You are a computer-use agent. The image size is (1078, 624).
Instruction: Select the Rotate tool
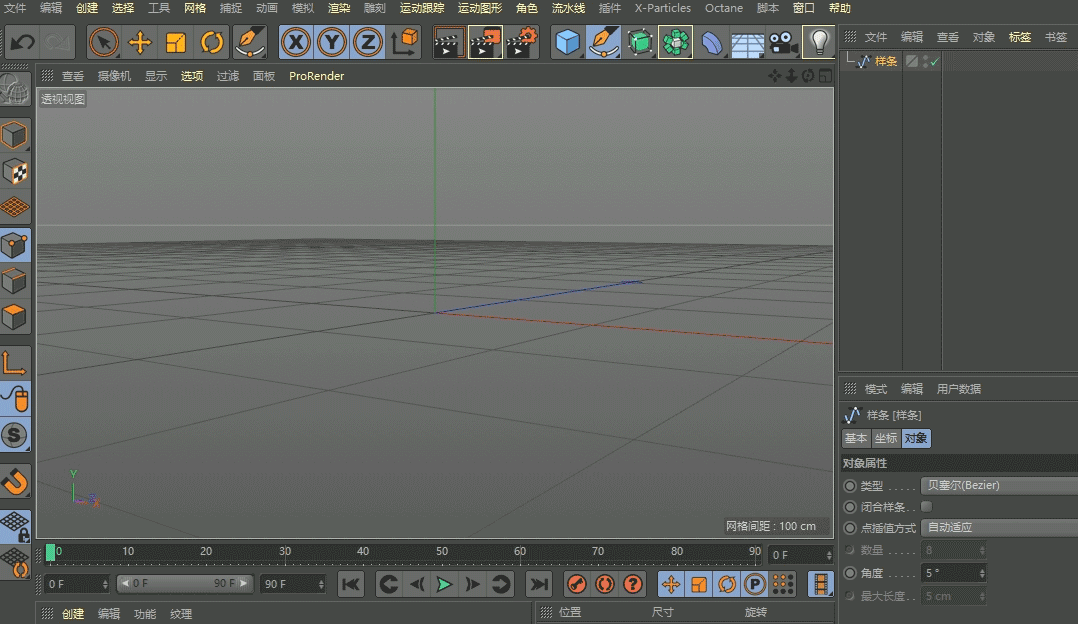coord(212,42)
